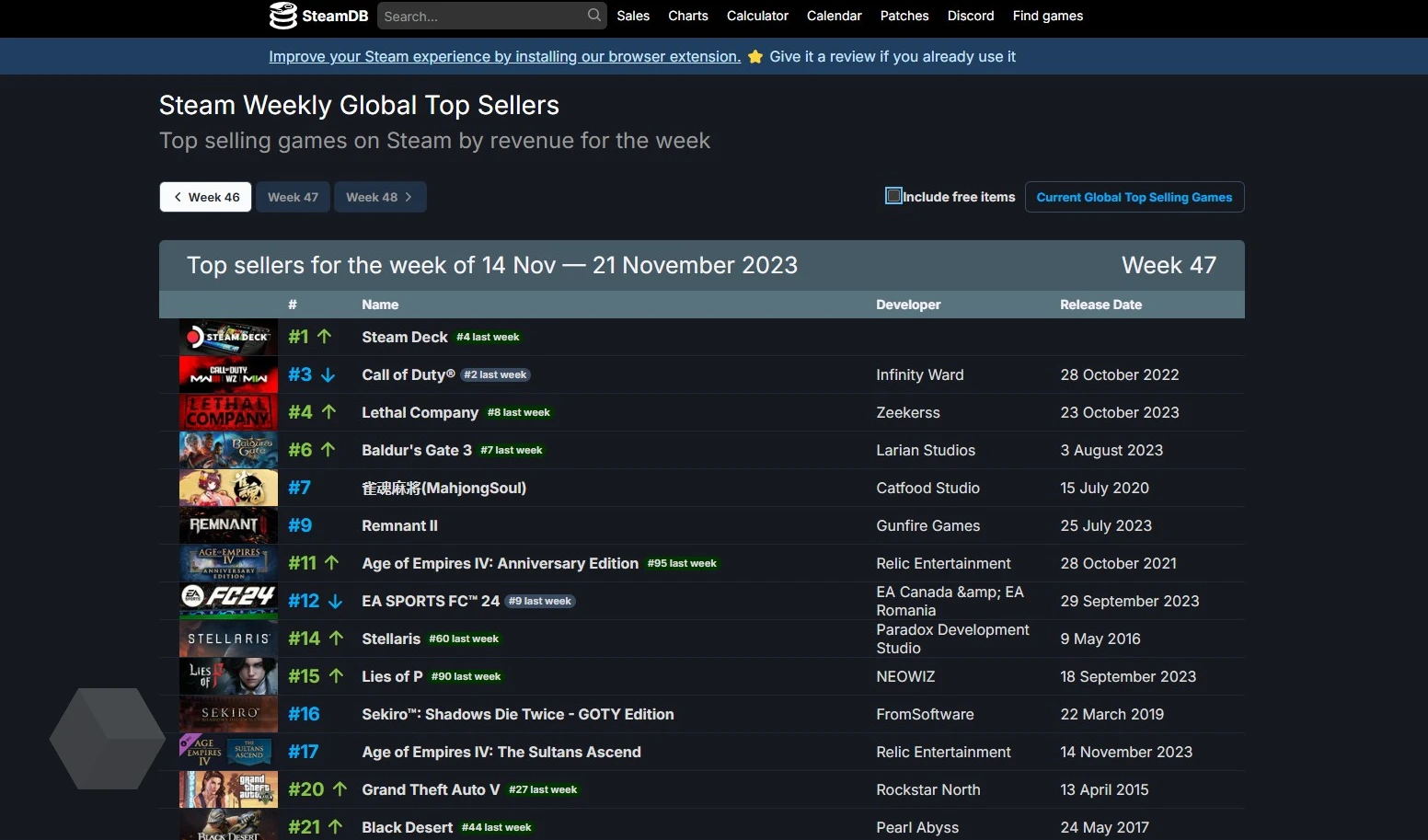Open the Baldur's Gate 3 name link
Viewport: 1428px width, 840px height.
(417, 450)
